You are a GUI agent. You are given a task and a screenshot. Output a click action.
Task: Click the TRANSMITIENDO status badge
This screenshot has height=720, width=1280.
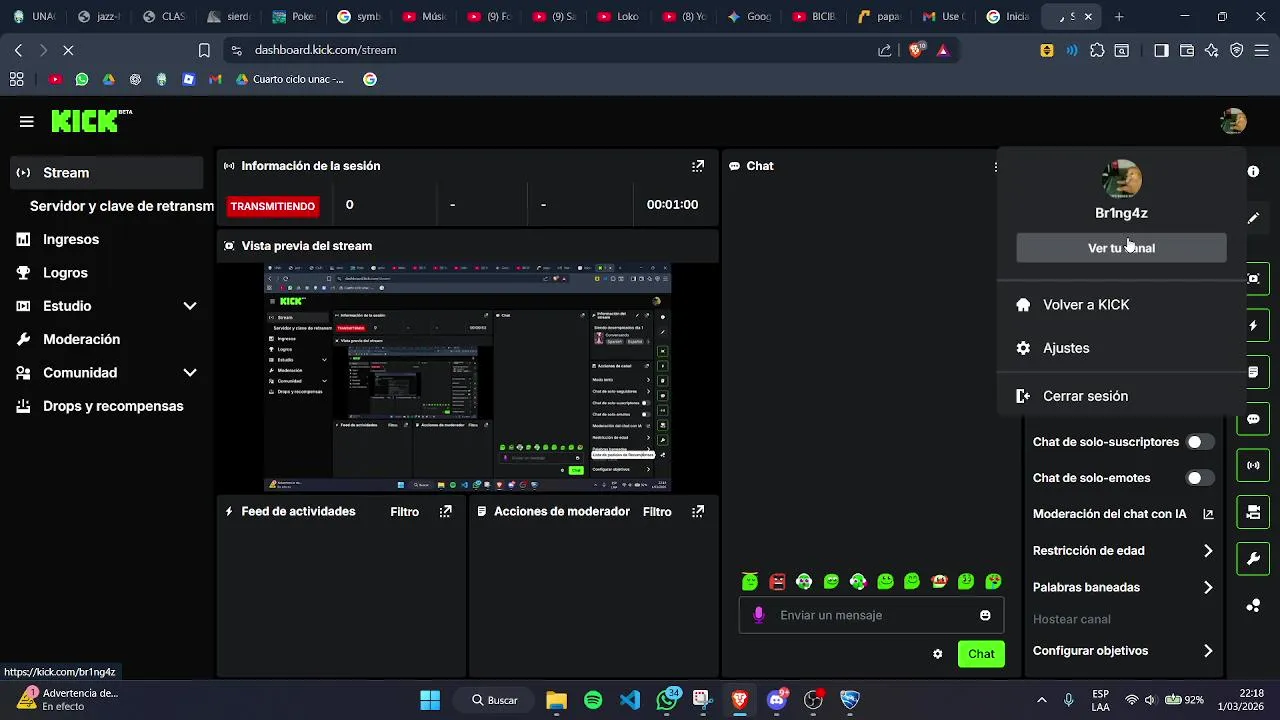click(x=273, y=206)
